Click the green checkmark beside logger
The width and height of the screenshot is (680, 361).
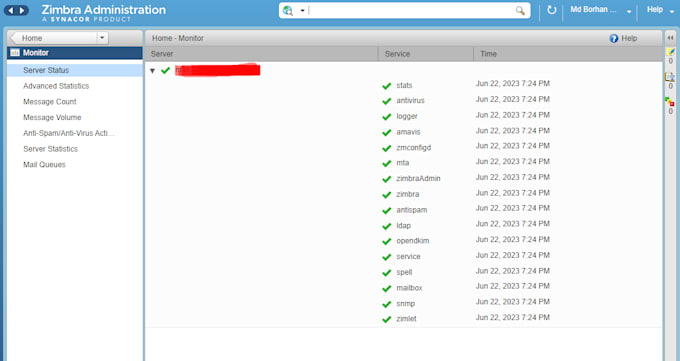click(386, 117)
